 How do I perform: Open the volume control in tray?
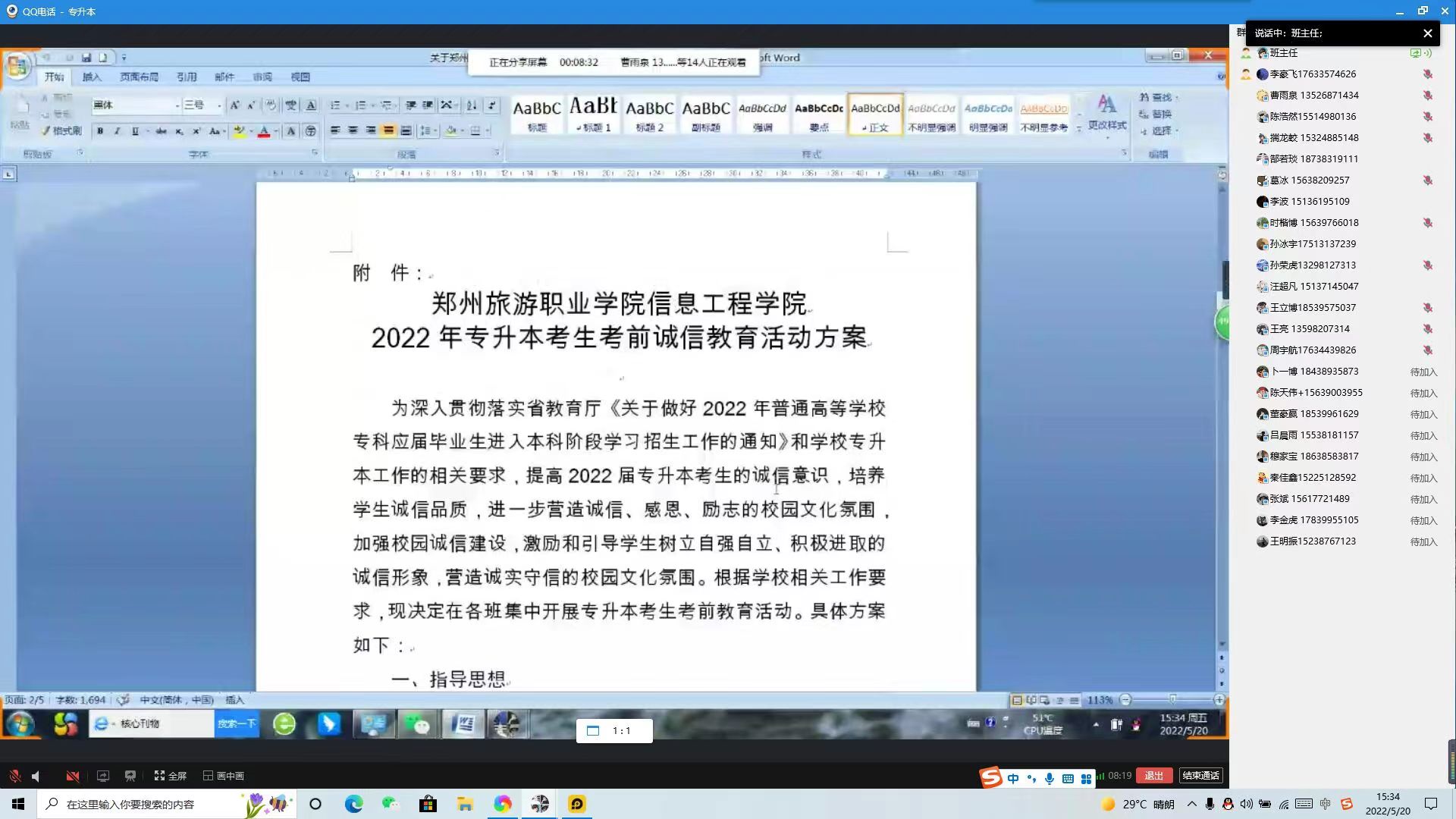pyautogui.click(x=1247, y=804)
